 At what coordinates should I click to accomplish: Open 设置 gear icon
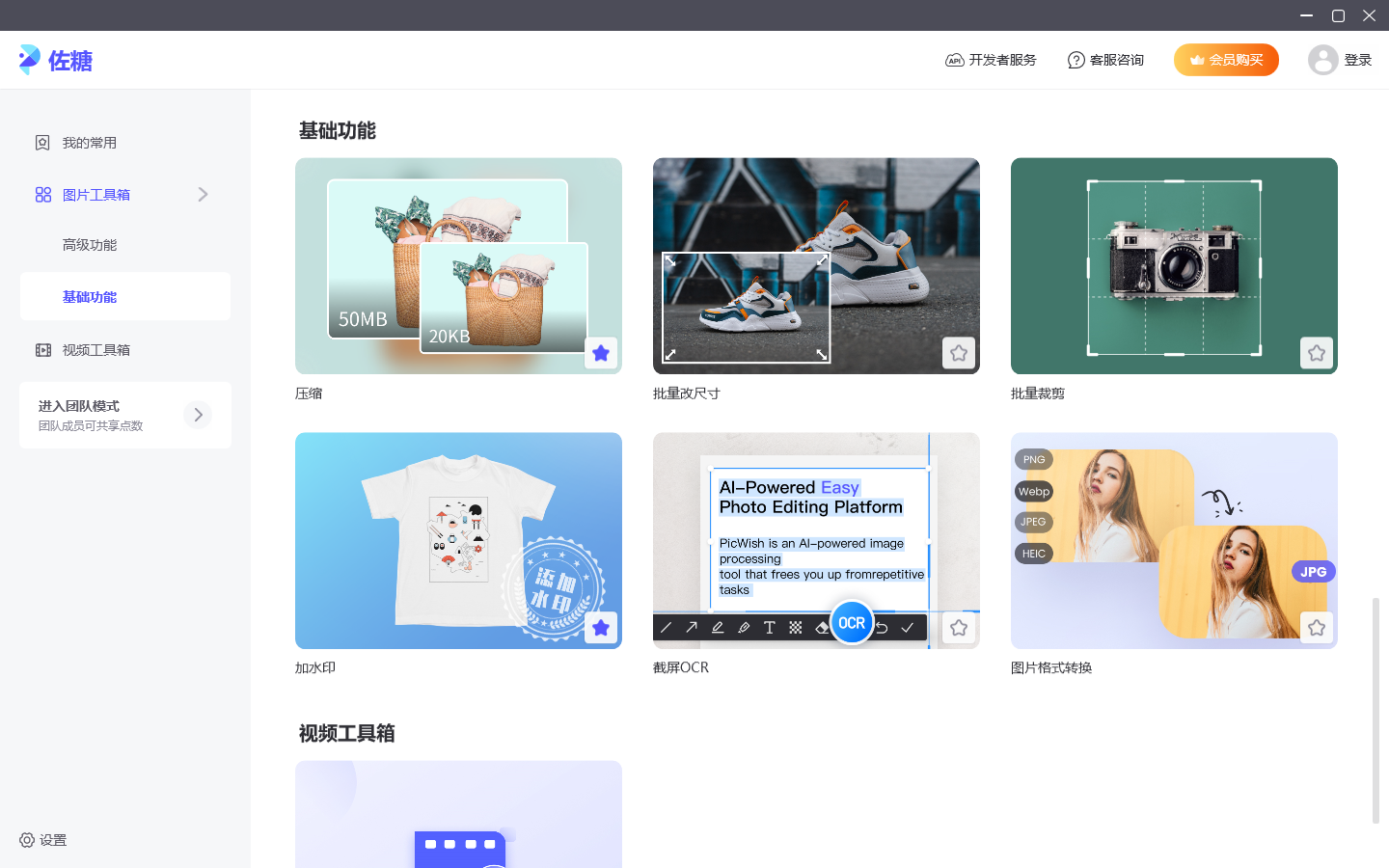(27, 840)
